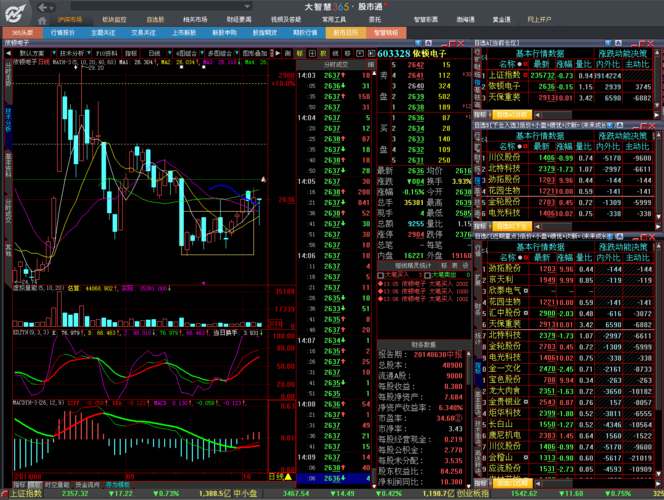664x500 pixels.
Task: Click the 图形叠加 button
Action: coord(255,53)
